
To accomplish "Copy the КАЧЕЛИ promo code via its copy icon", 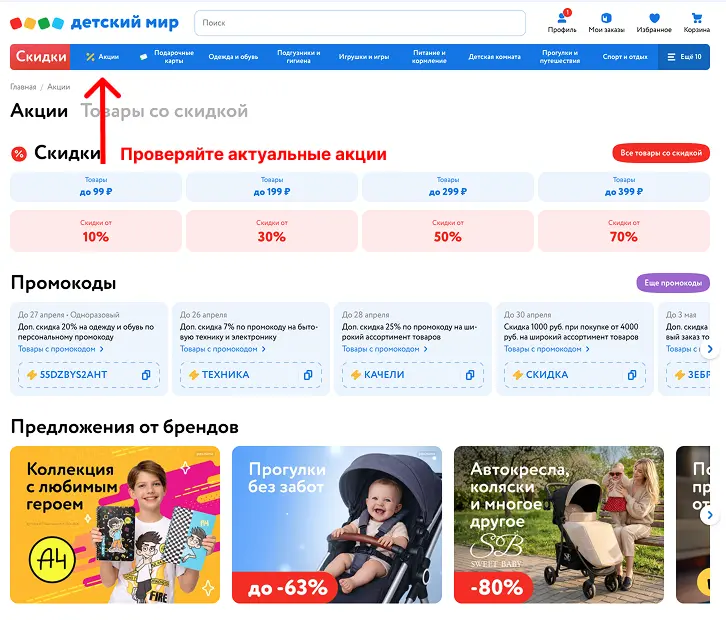I will [470, 375].
